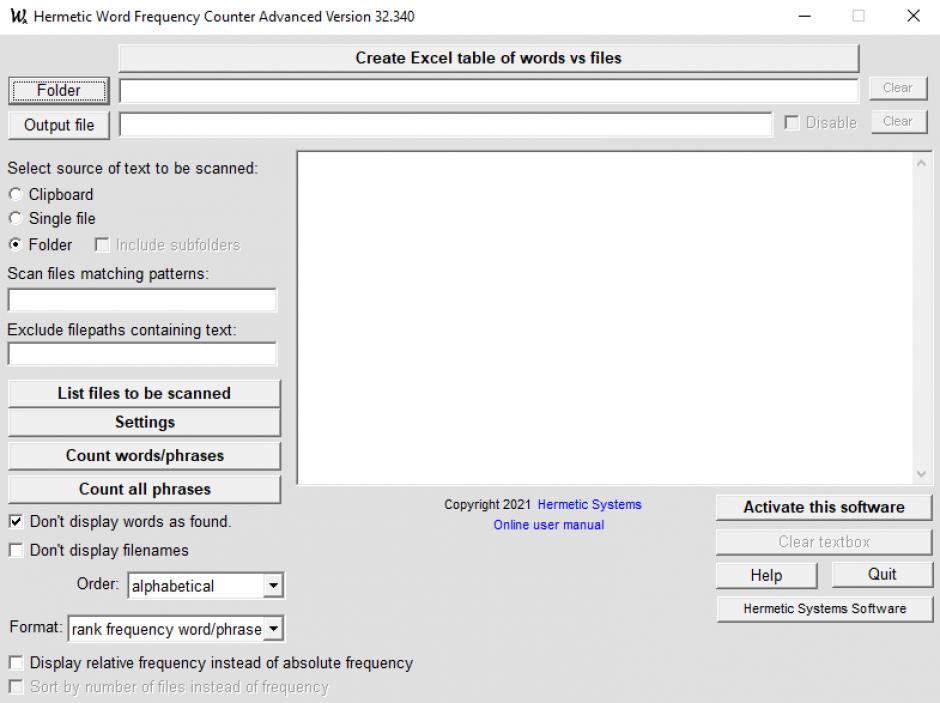The height and width of the screenshot is (703, 940).
Task: Open Help
Action: pyautogui.click(x=767, y=575)
